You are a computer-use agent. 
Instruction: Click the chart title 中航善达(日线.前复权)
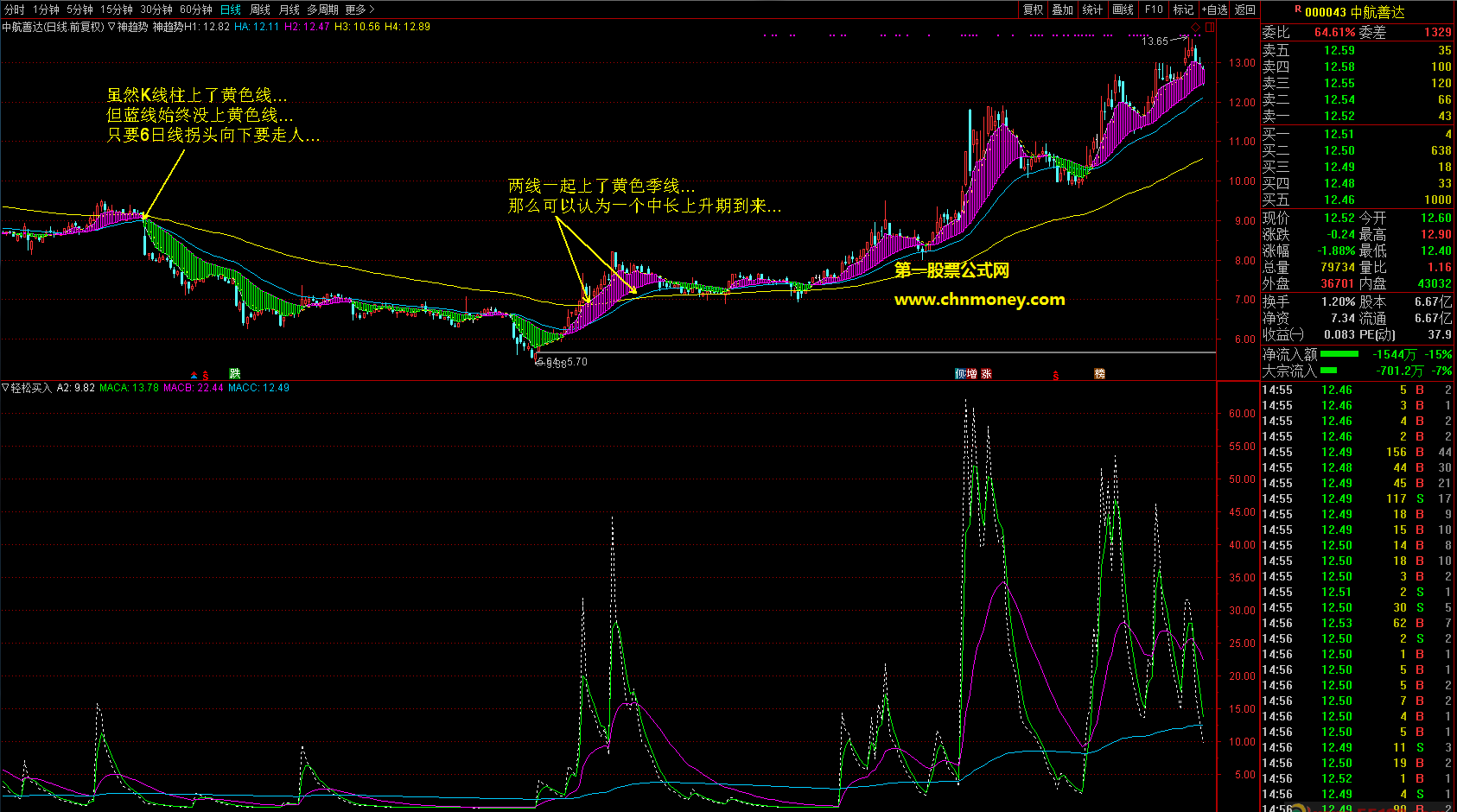pyautogui.click(x=53, y=27)
